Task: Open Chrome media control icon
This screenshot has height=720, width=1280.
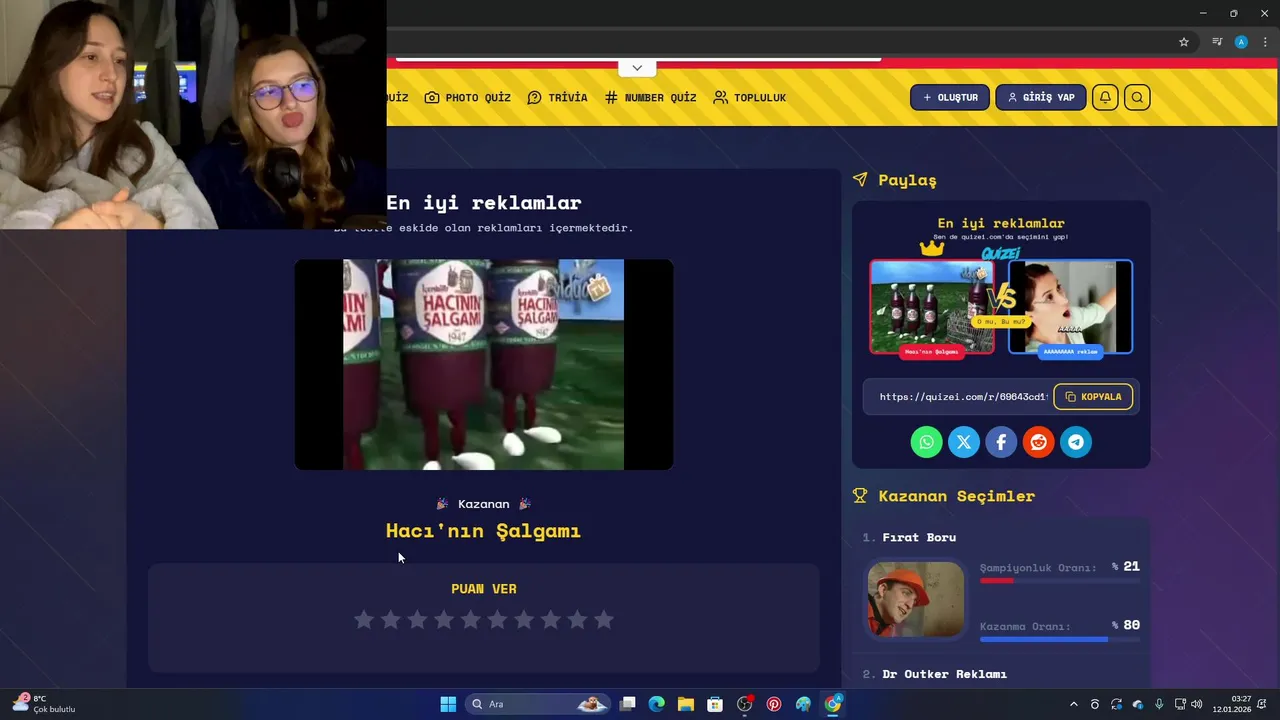Action: point(1217,42)
